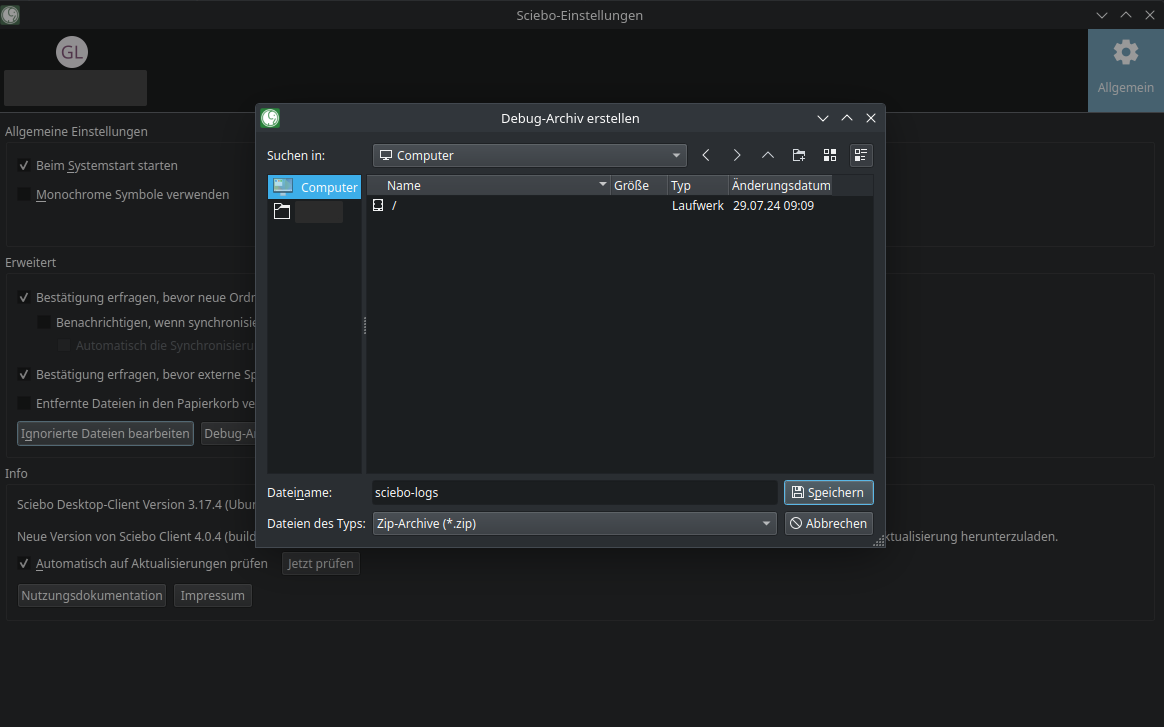Toggle Beim Systemstart starten checkbox
This screenshot has width=1164, height=727.
(x=24, y=166)
